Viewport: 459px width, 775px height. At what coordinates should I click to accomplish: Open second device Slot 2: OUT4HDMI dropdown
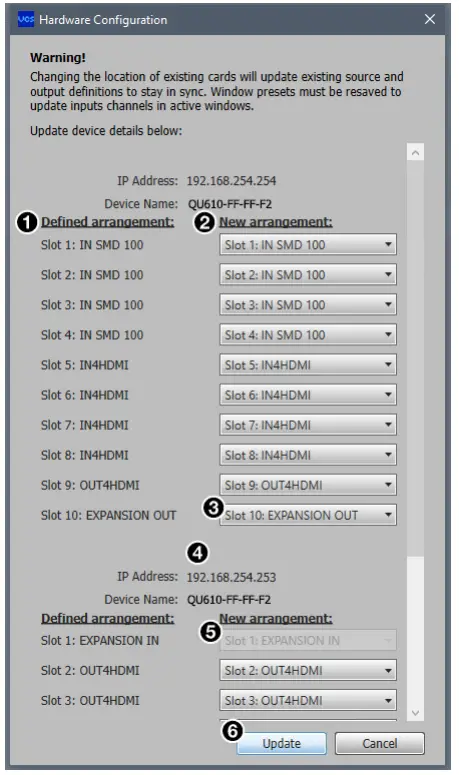tap(308, 670)
